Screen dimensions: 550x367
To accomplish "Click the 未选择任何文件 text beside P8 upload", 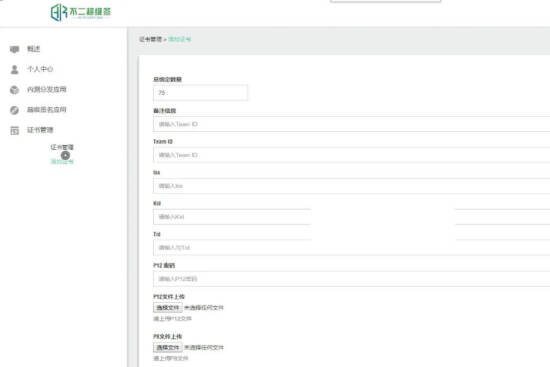I will click(x=204, y=348).
